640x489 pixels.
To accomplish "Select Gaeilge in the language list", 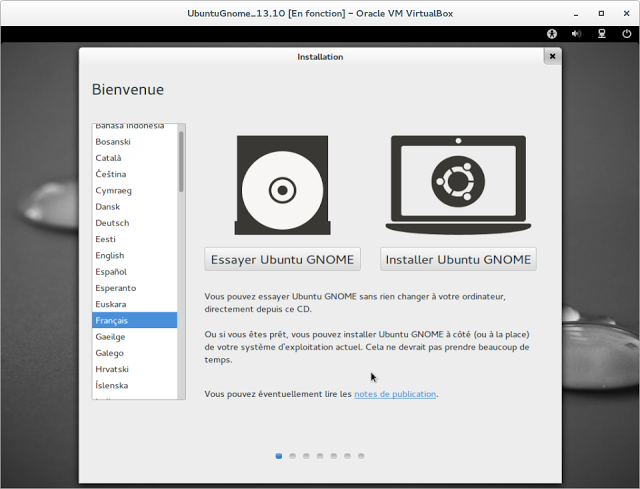I will pyautogui.click(x=135, y=337).
